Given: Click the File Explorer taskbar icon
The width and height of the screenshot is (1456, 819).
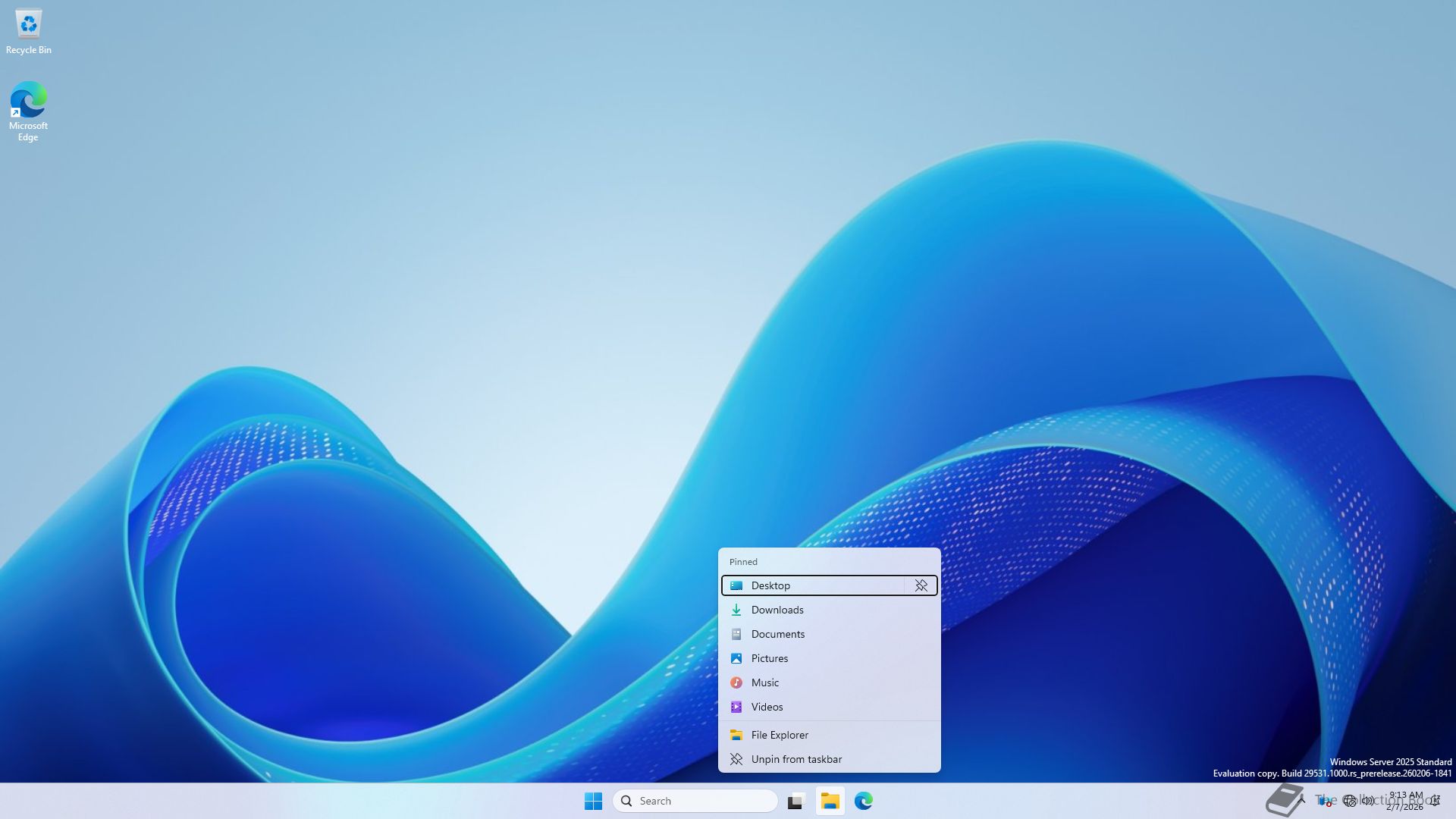Looking at the screenshot, I should (x=830, y=801).
